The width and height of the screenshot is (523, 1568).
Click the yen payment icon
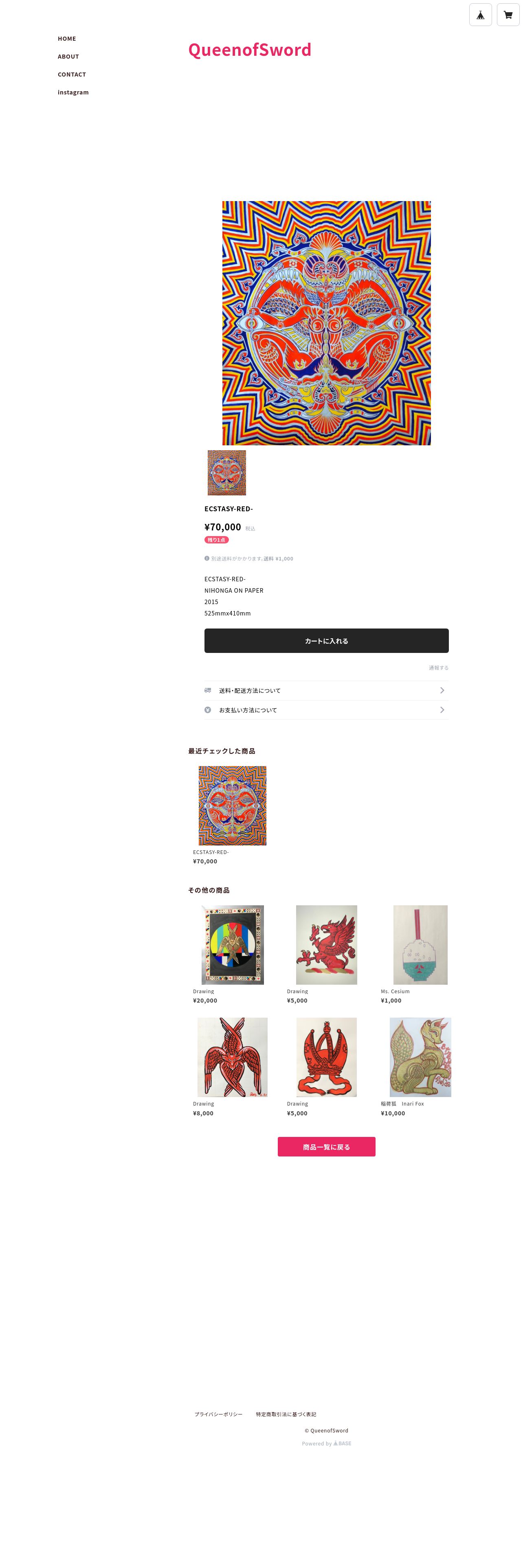[208, 710]
